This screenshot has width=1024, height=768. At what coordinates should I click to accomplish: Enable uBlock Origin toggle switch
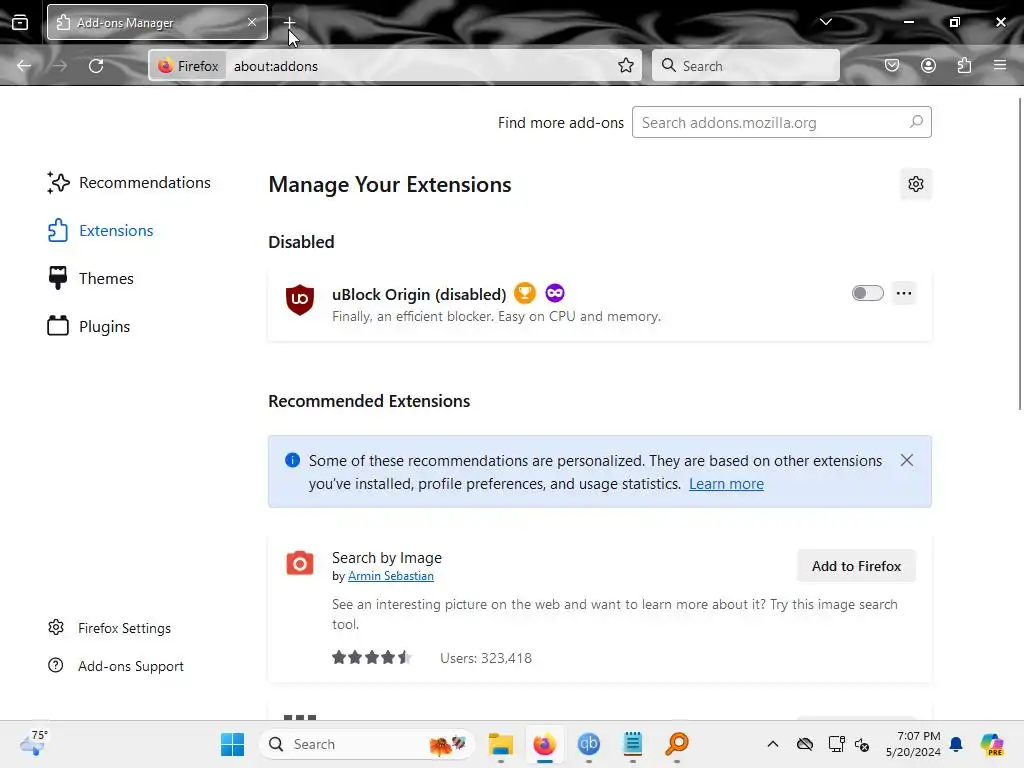(867, 293)
